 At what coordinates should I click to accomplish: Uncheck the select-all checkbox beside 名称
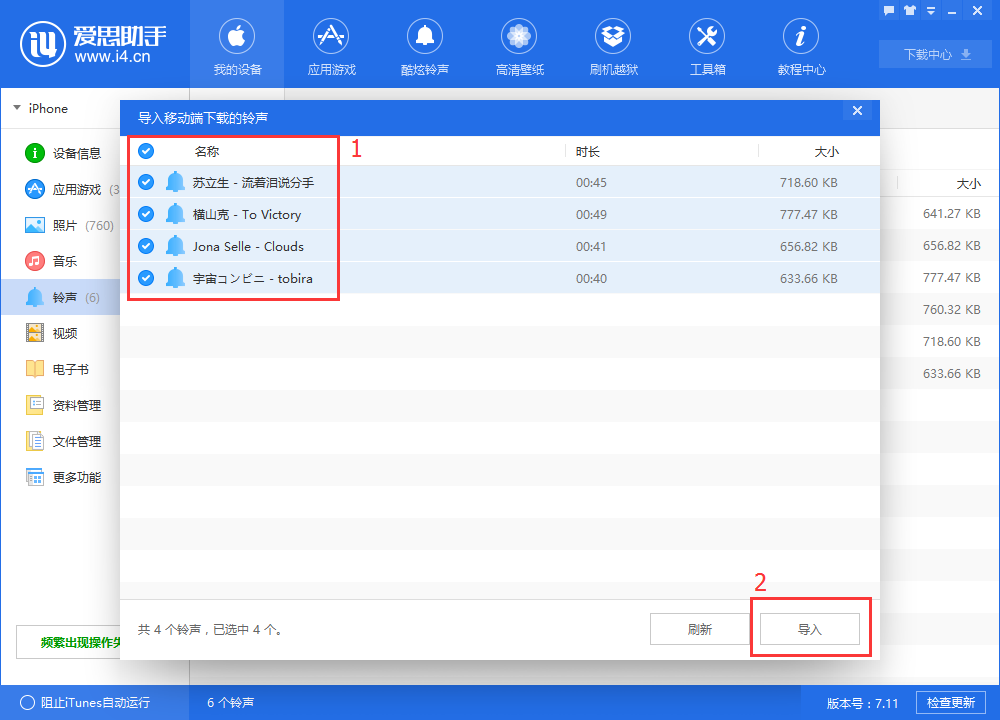(146, 151)
